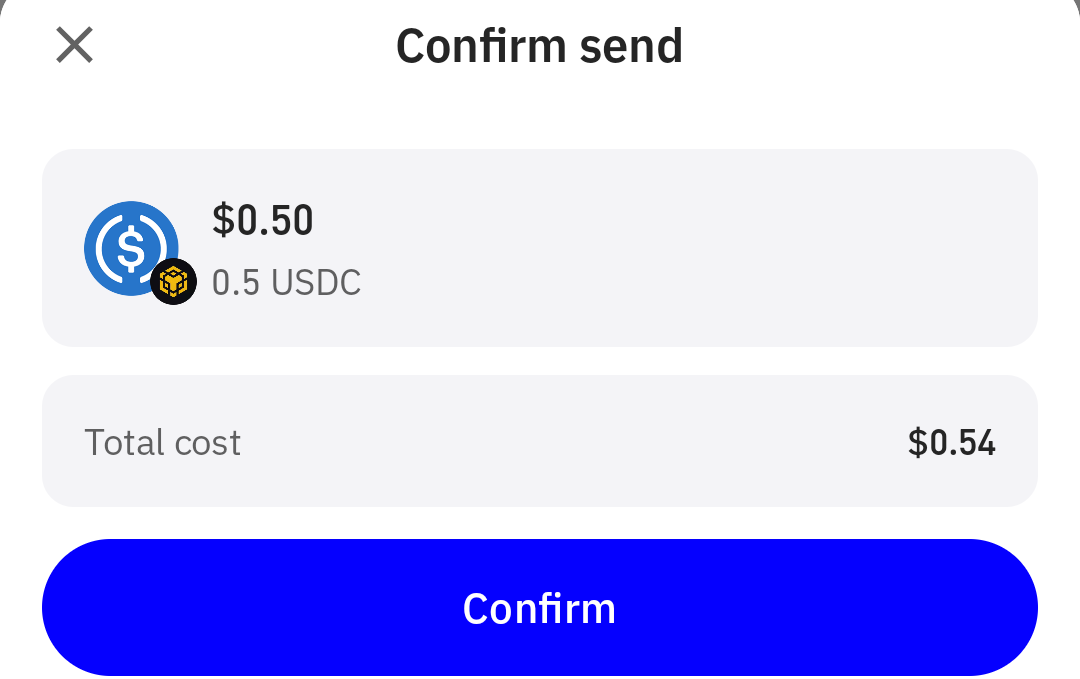
Task: Expand the Total cost details section
Action: [x=540, y=440]
